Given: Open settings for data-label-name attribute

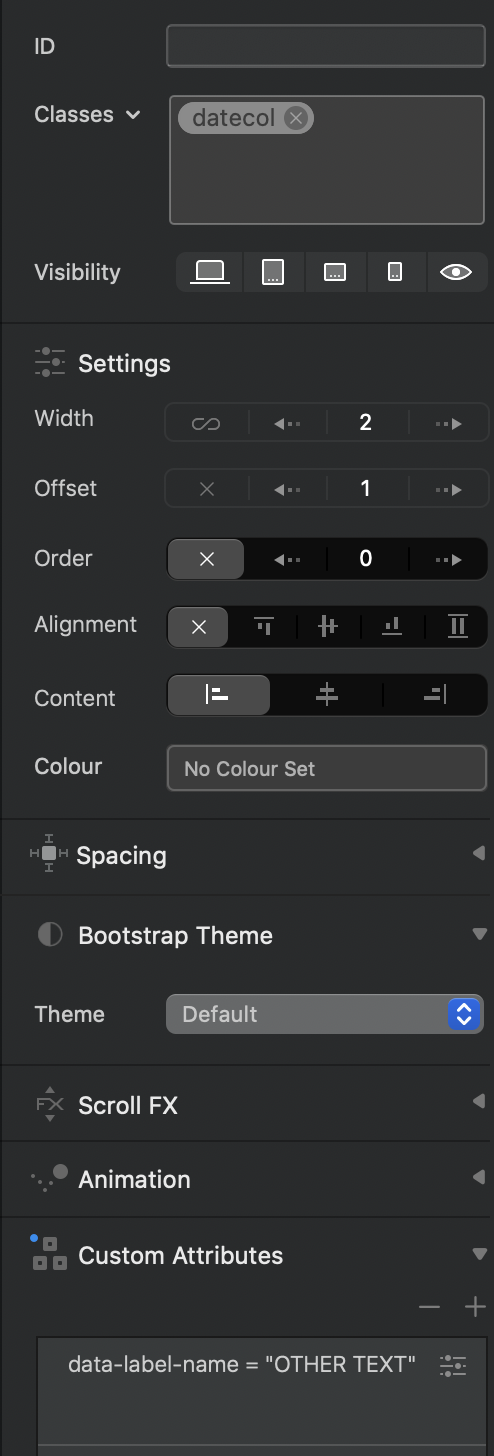Looking at the screenshot, I should point(453,1365).
